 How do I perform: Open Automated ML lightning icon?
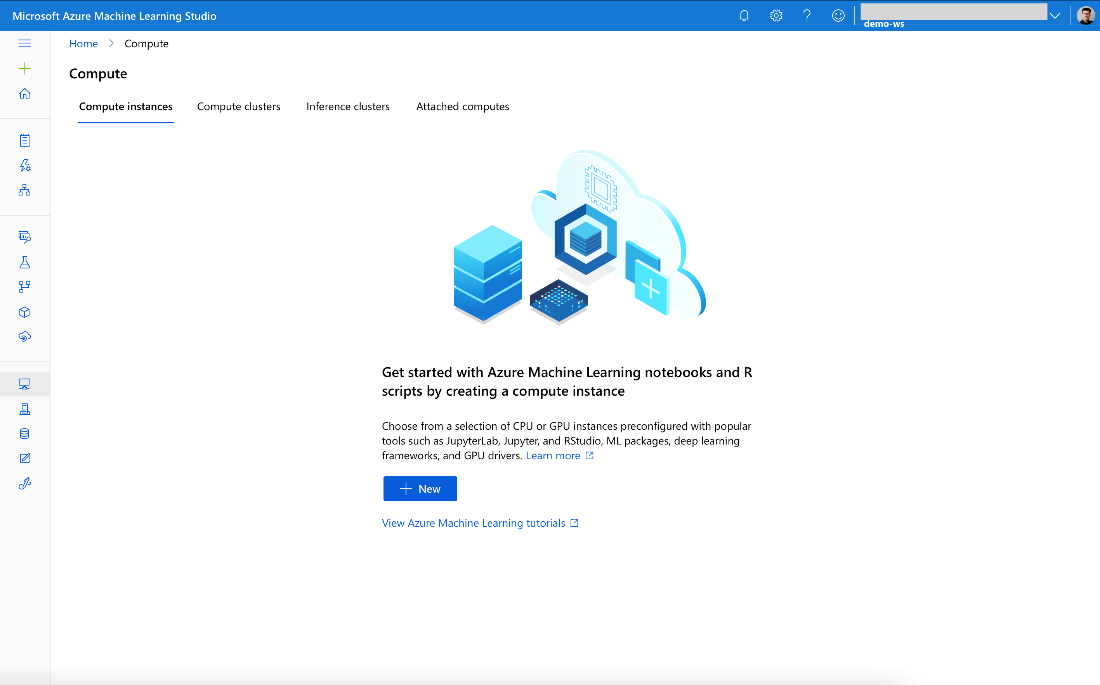25,165
